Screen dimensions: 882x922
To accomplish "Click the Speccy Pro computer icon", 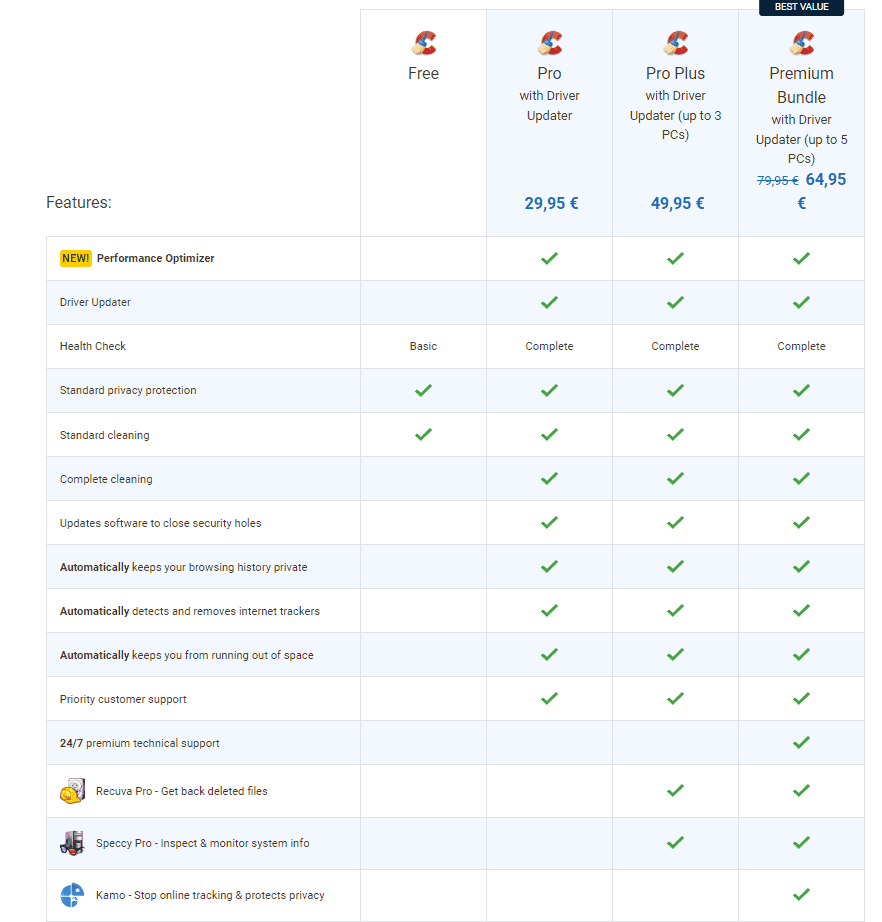I will point(72,843).
